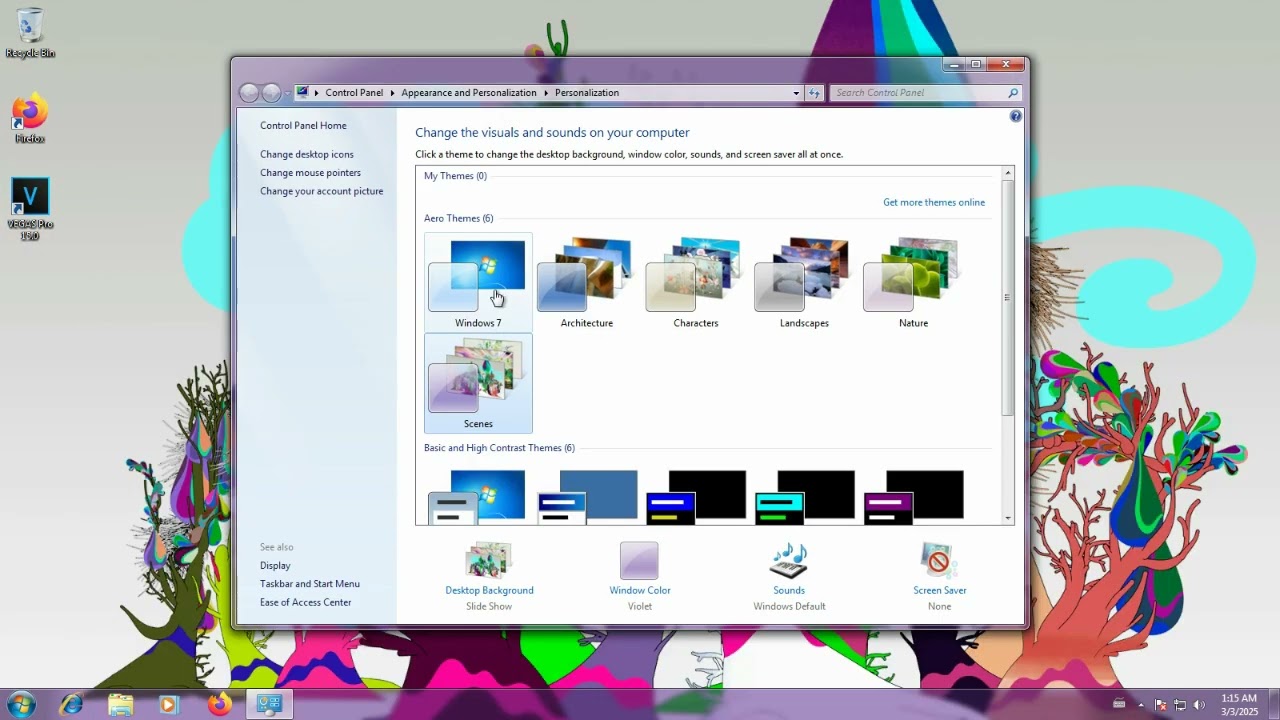This screenshot has width=1280, height=720.
Task: Open Change your account picture
Action: (x=321, y=191)
